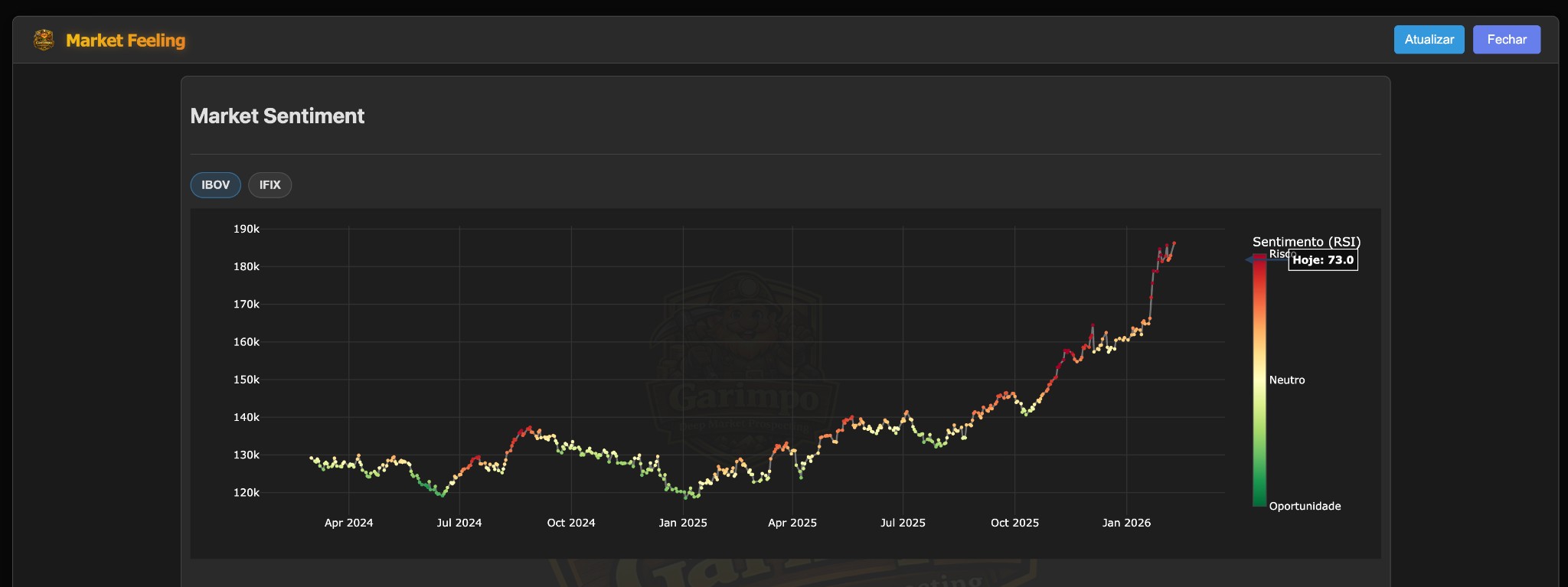This screenshot has width=1568, height=587.
Task: Select the latest data point at chart peak
Action: coord(1174,243)
